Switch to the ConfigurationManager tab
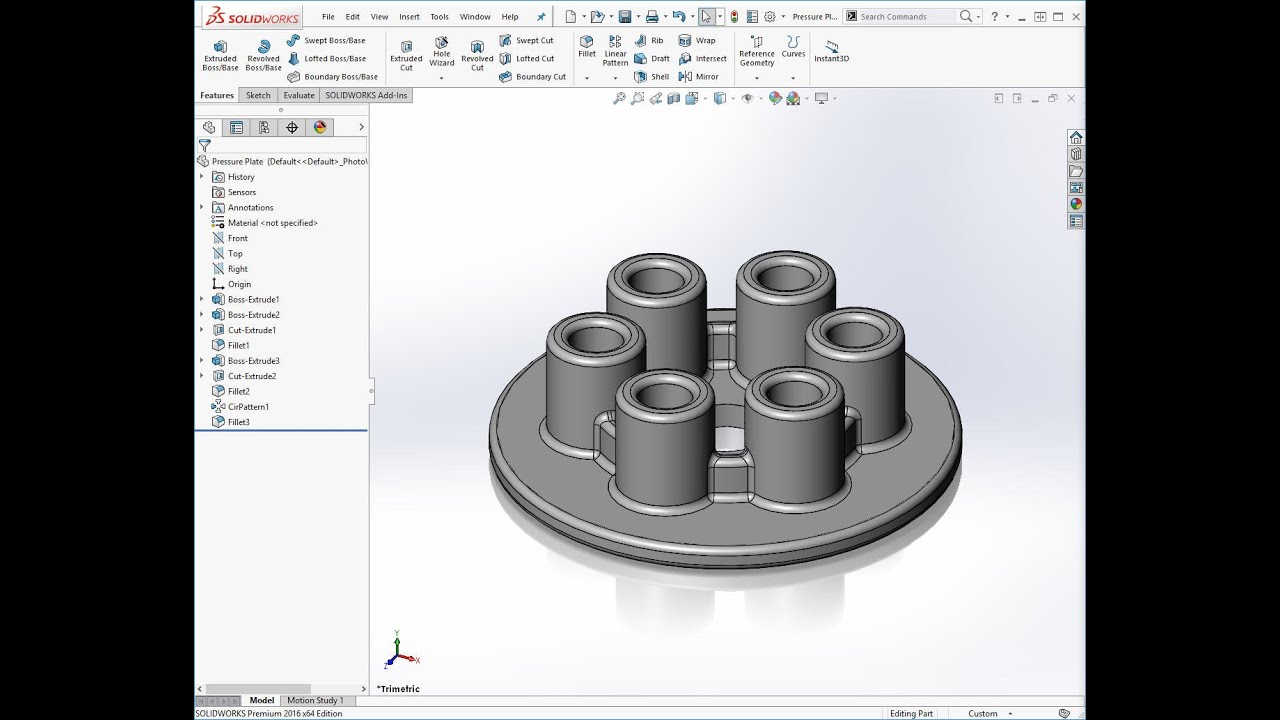The width and height of the screenshot is (1280, 720). (x=264, y=127)
